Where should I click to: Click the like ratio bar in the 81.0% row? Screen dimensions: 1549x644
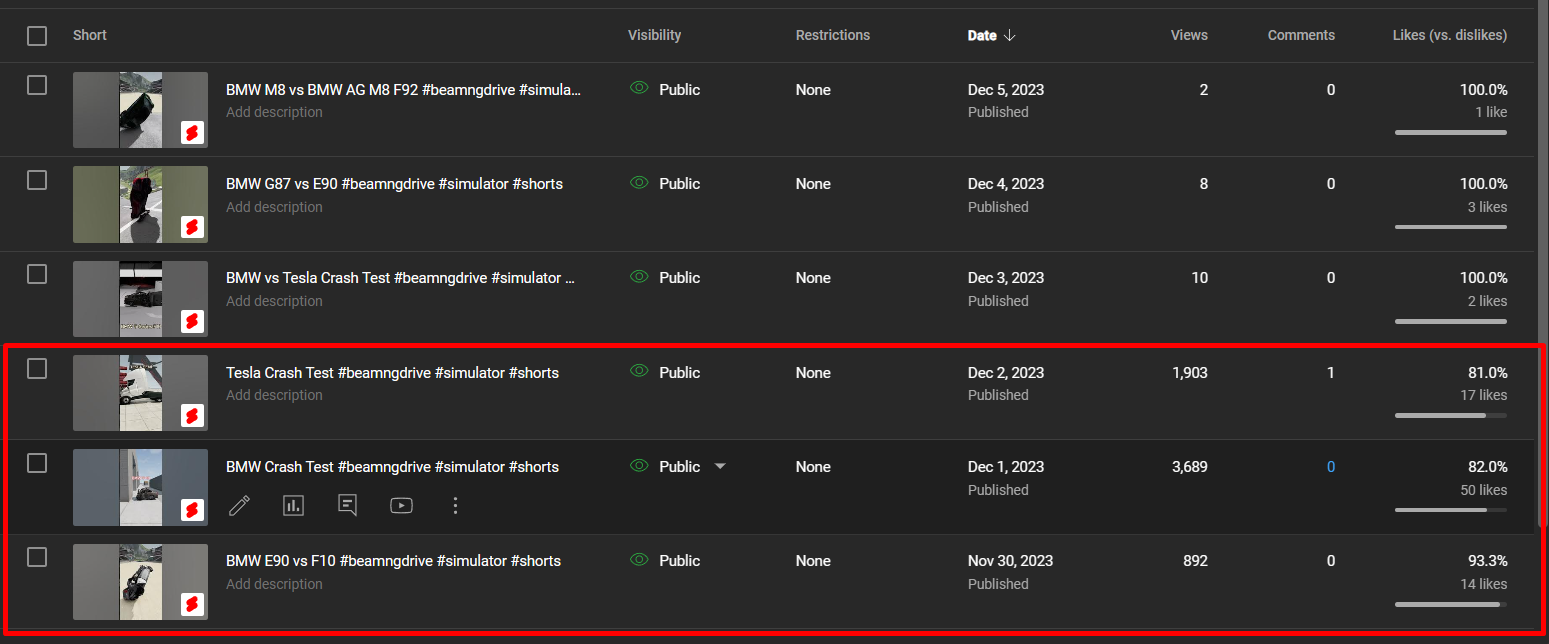click(x=1451, y=415)
